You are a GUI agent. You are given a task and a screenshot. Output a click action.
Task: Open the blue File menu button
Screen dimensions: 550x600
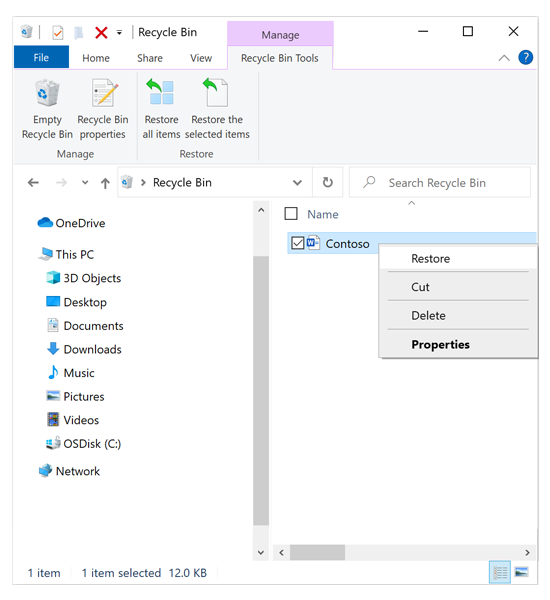pos(41,57)
